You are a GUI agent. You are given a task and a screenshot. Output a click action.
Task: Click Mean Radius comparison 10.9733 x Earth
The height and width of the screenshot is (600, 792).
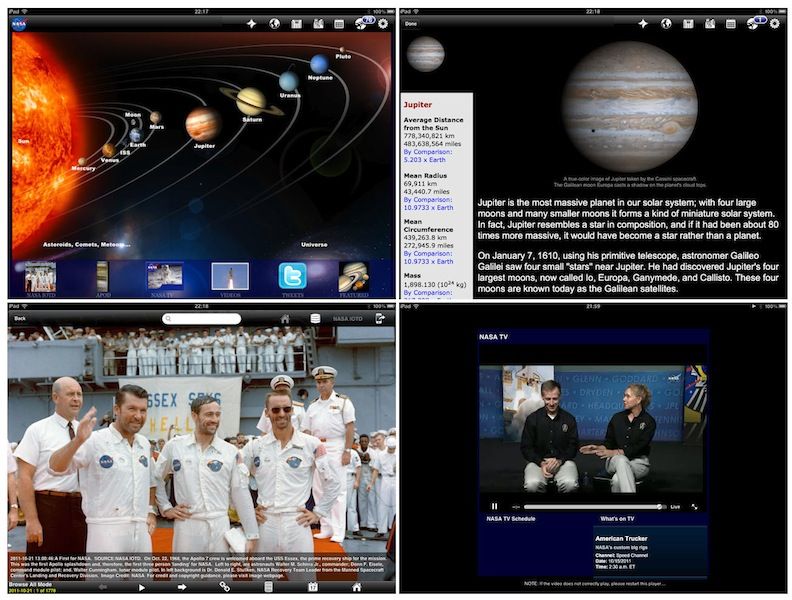click(428, 204)
